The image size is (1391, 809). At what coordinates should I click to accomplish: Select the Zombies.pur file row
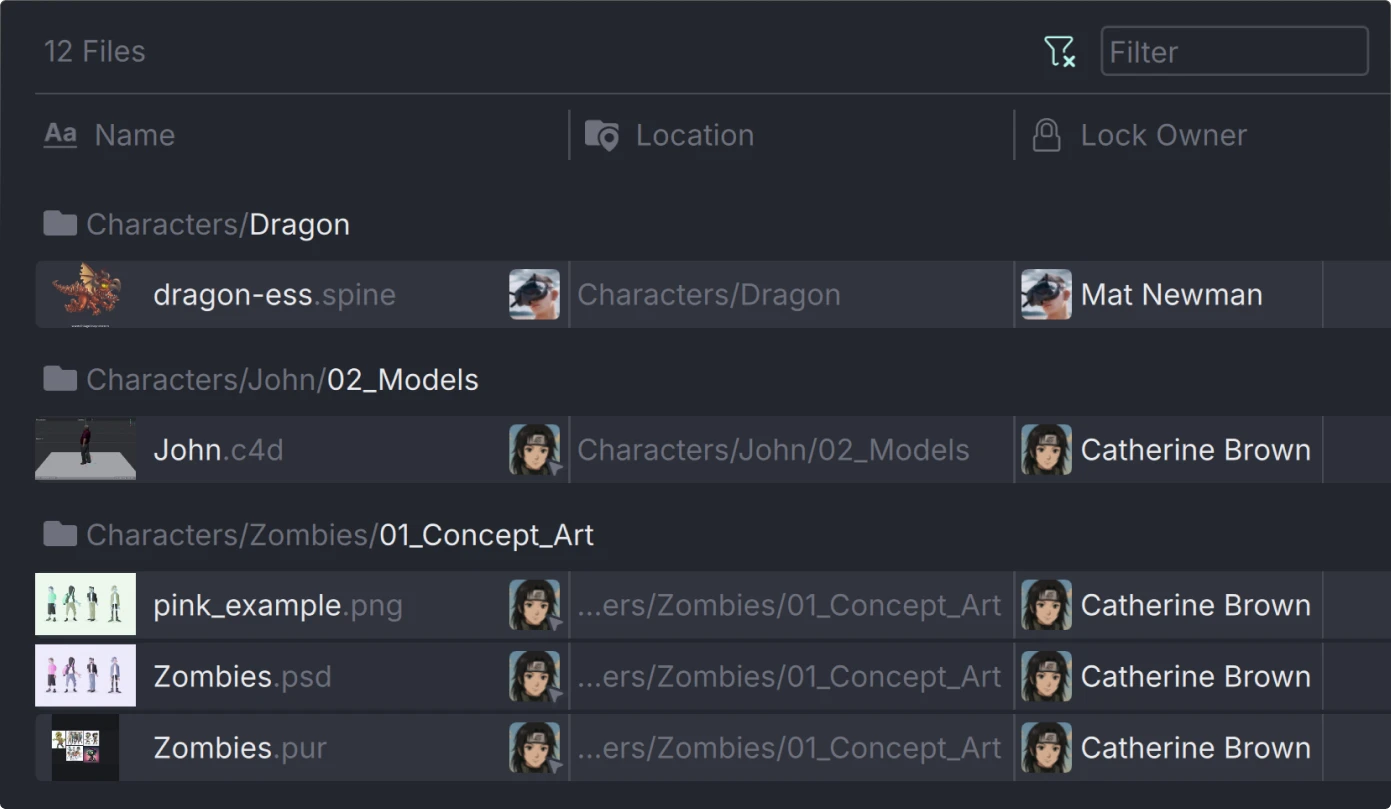pyautogui.click(x=239, y=747)
